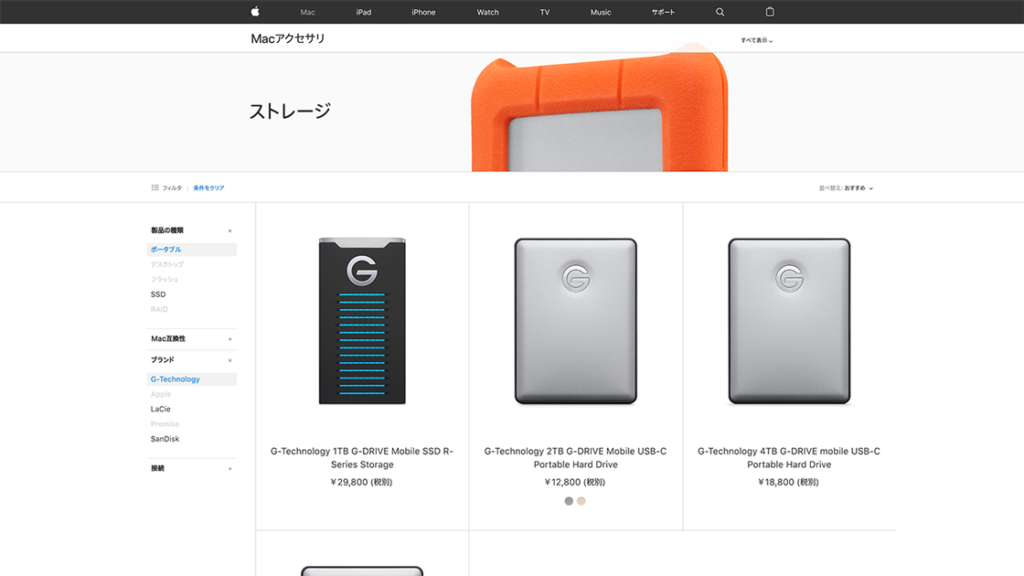Collapse the ブランド filter section

coord(191,360)
